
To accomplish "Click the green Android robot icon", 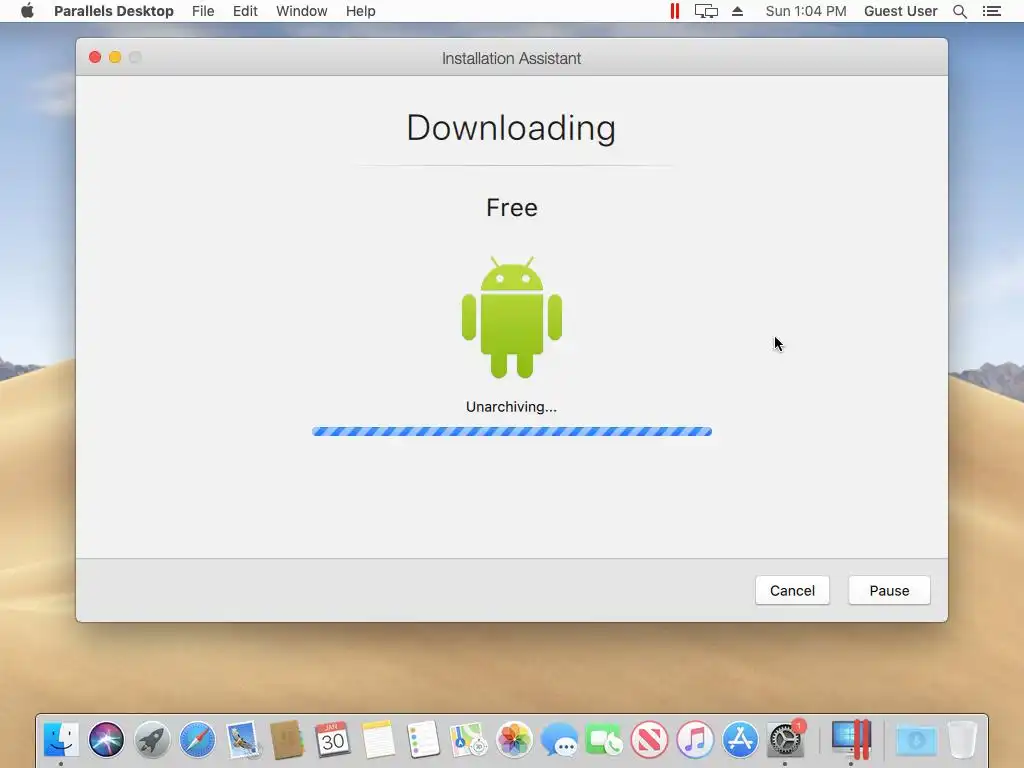I will [512, 317].
